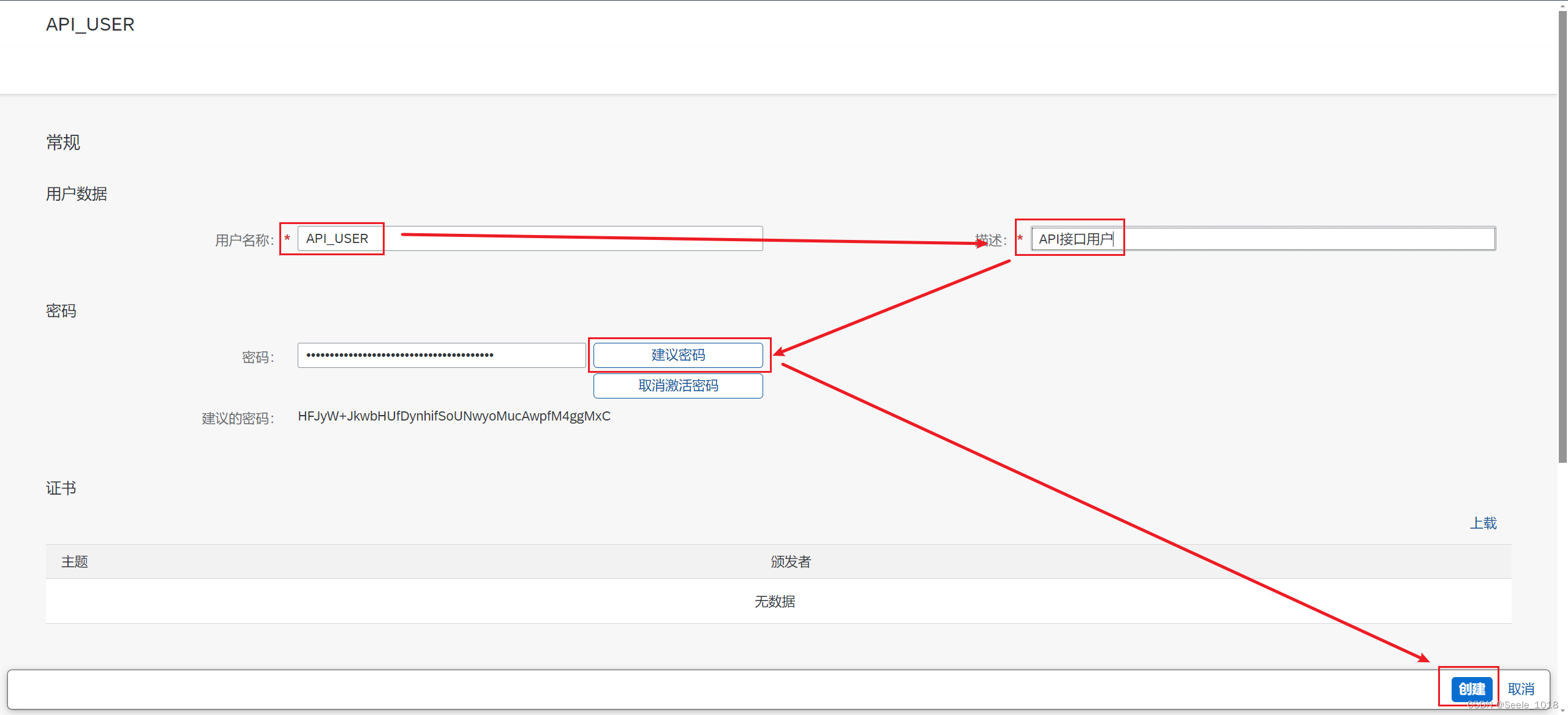
Task: Click the 建议的密码 label
Action: point(238,418)
